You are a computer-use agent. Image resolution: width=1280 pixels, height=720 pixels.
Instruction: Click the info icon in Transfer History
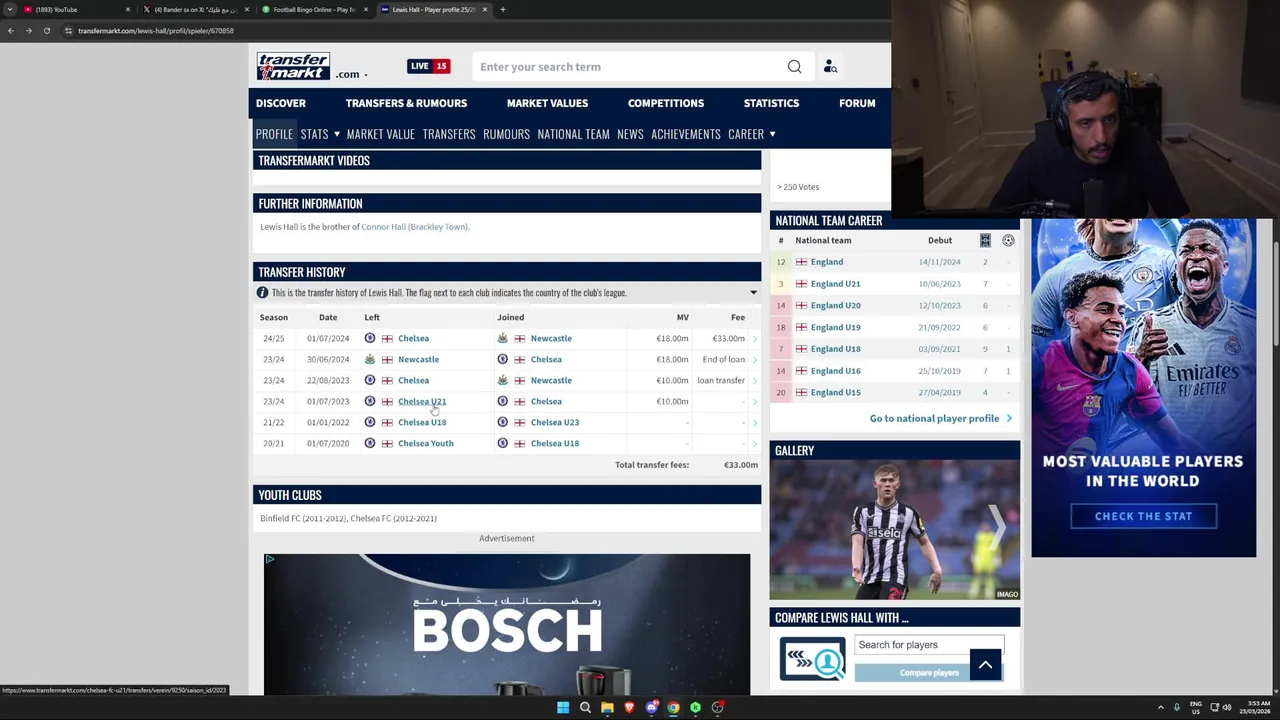pos(262,293)
